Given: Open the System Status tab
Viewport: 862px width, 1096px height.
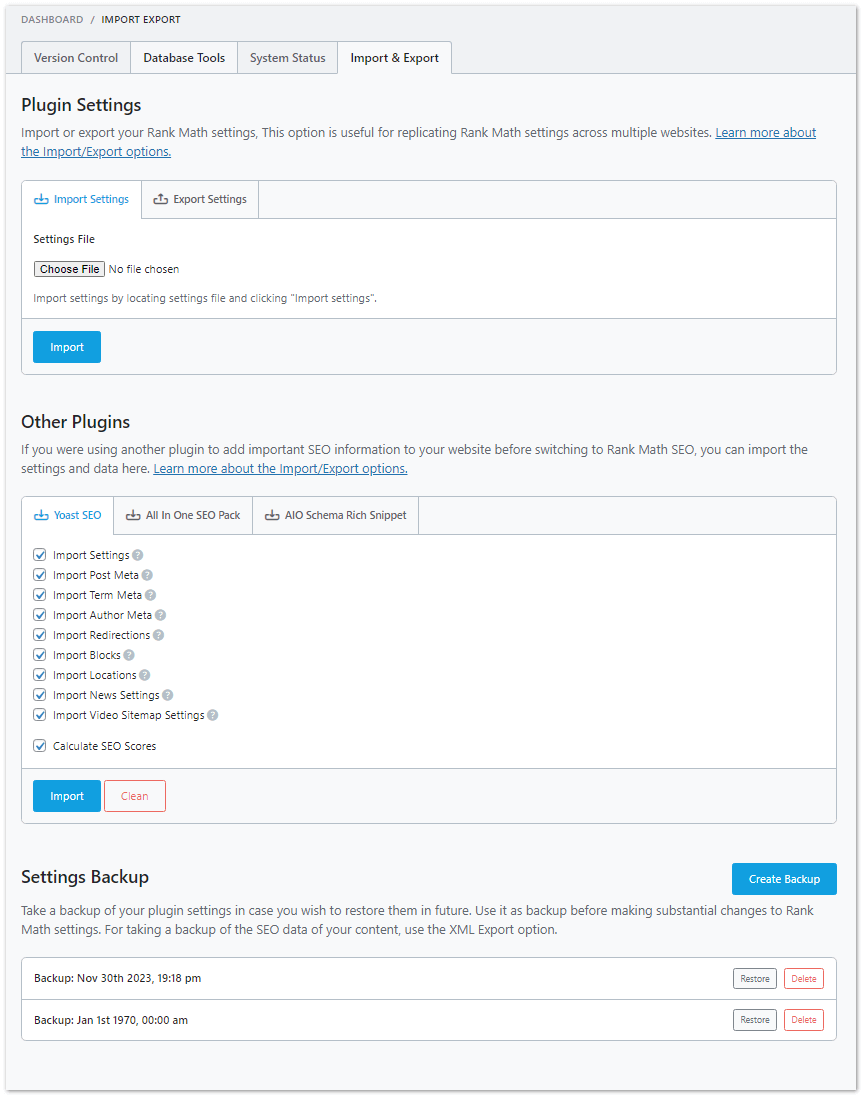Looking at the screenshot, I should point(287,57).
